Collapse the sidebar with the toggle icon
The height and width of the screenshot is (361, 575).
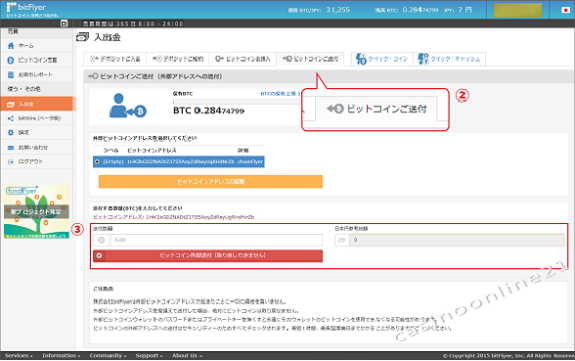[64, 23]
